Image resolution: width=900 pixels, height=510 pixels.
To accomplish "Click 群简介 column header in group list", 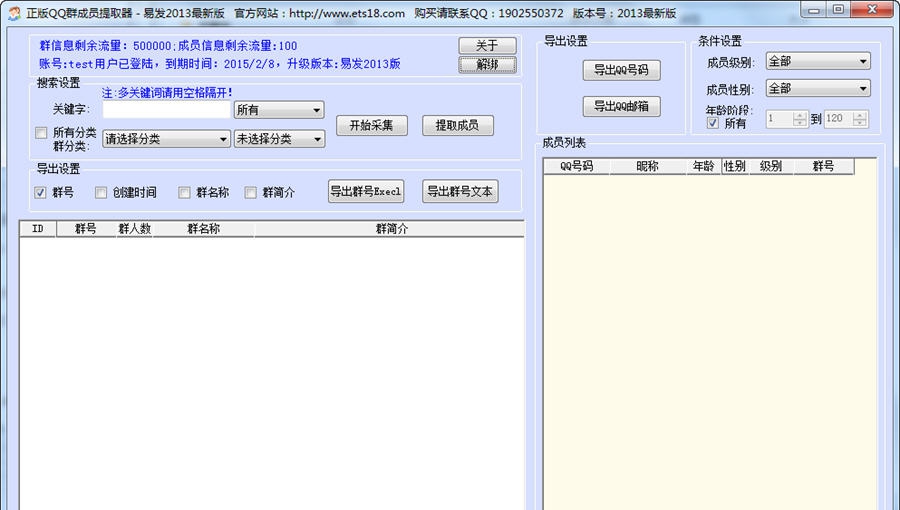I will tap(390, 229).
